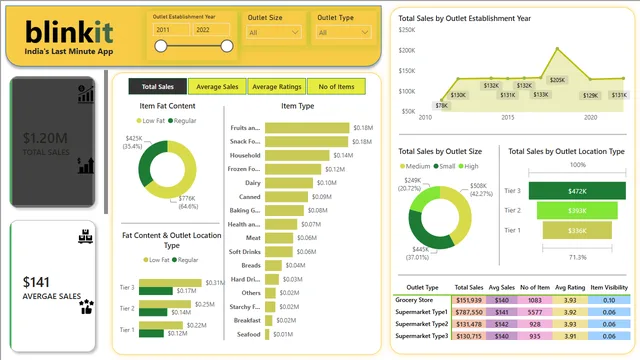Click the right handle of year slider

click(227, 46)
